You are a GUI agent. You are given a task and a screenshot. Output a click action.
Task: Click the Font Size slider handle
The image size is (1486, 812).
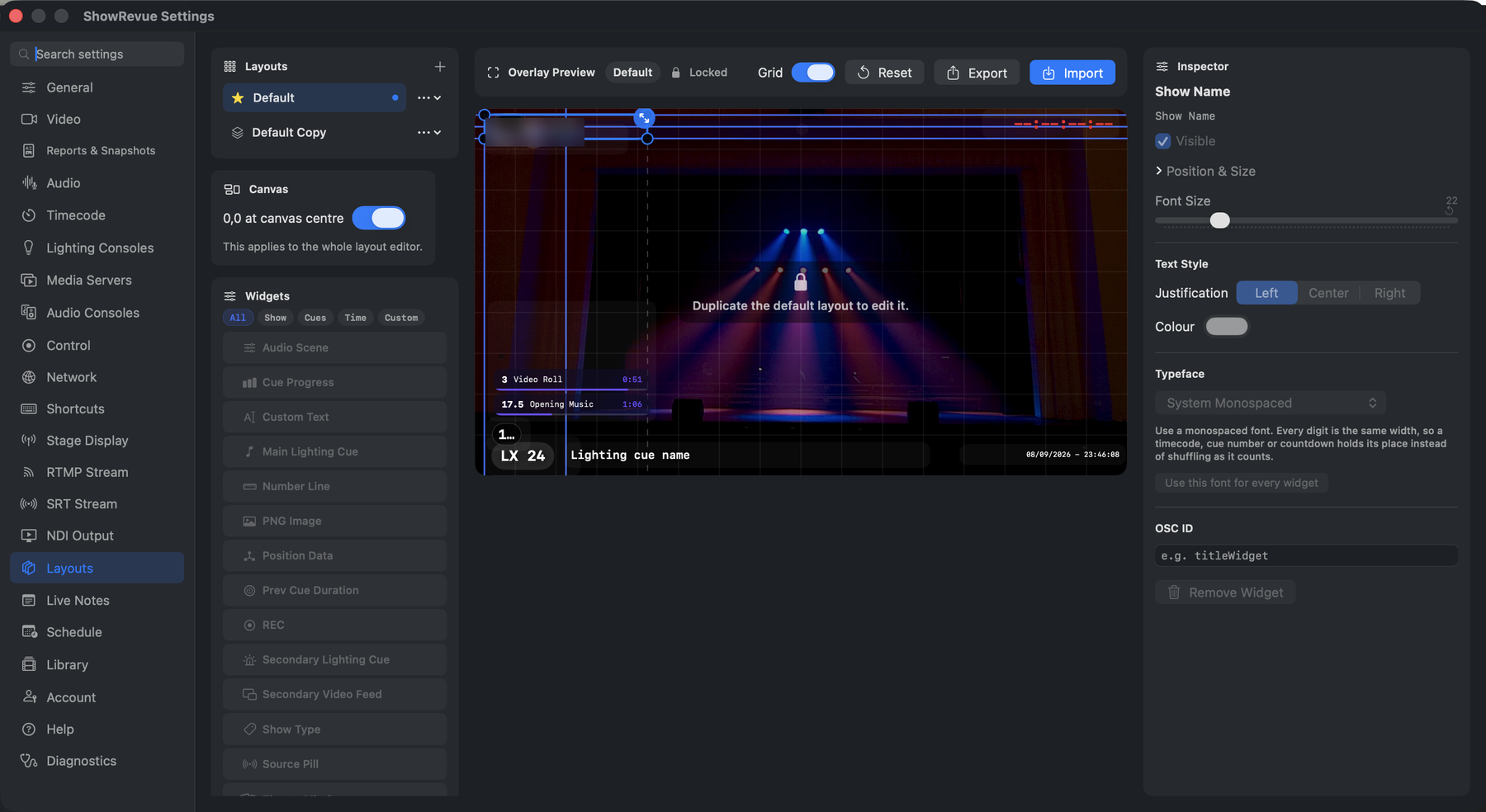pos(1219,220)
